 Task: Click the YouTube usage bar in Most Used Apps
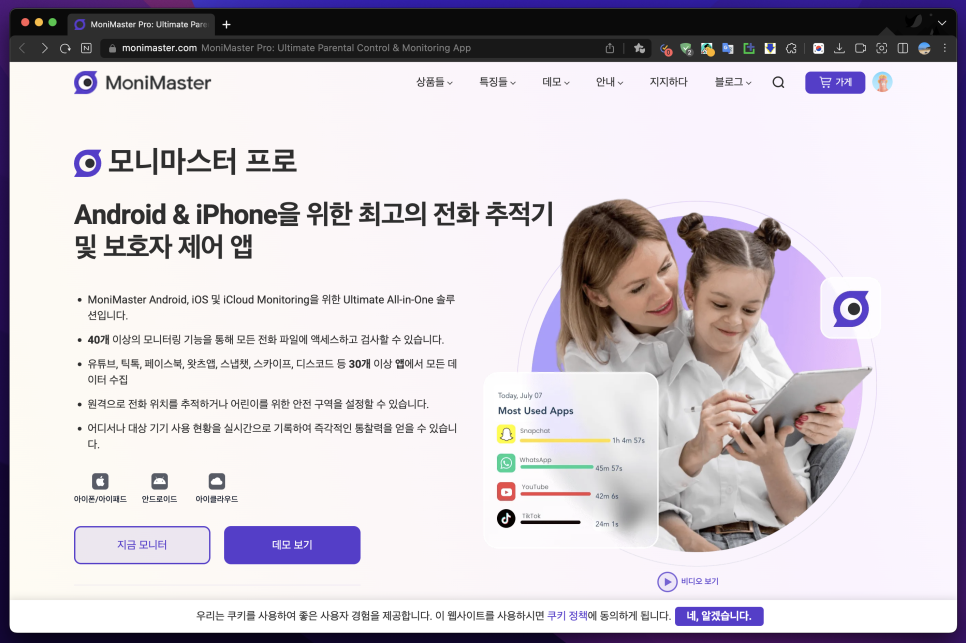(556, 494)
